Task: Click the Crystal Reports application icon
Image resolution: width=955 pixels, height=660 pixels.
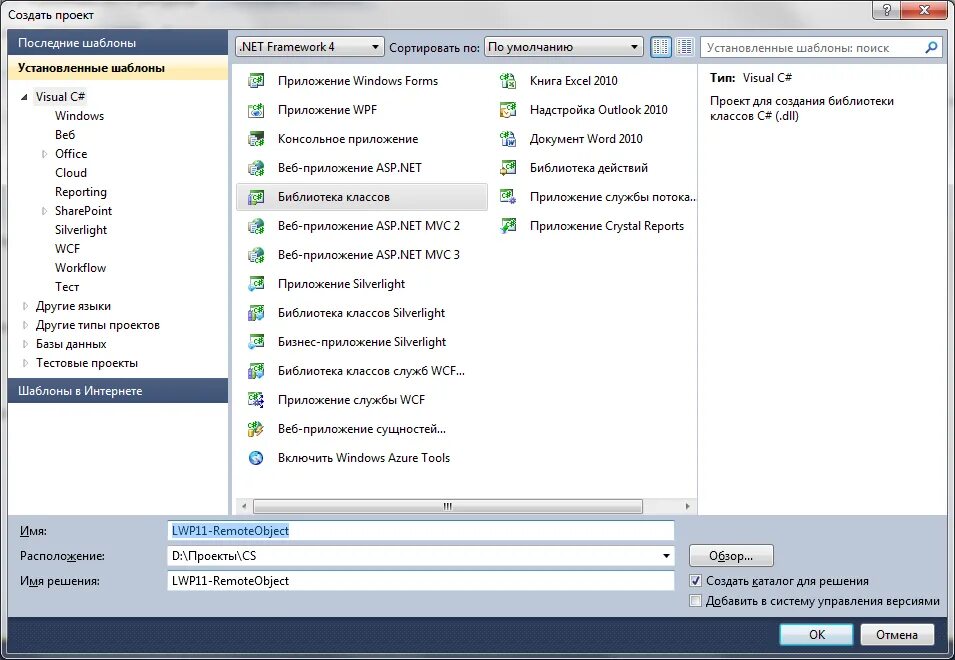Action: 508,226
